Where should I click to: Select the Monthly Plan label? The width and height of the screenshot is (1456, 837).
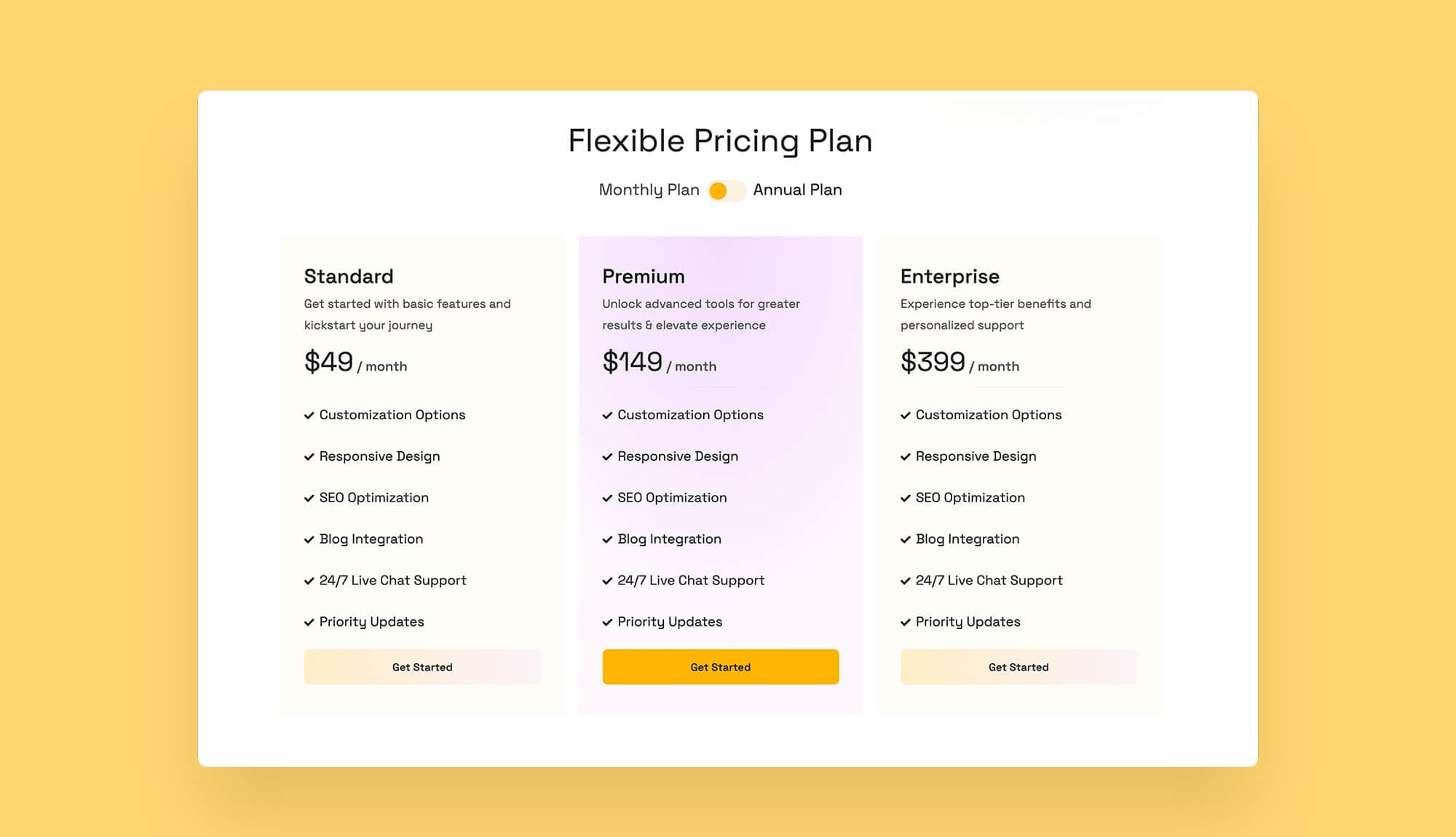tap(649, 189)
